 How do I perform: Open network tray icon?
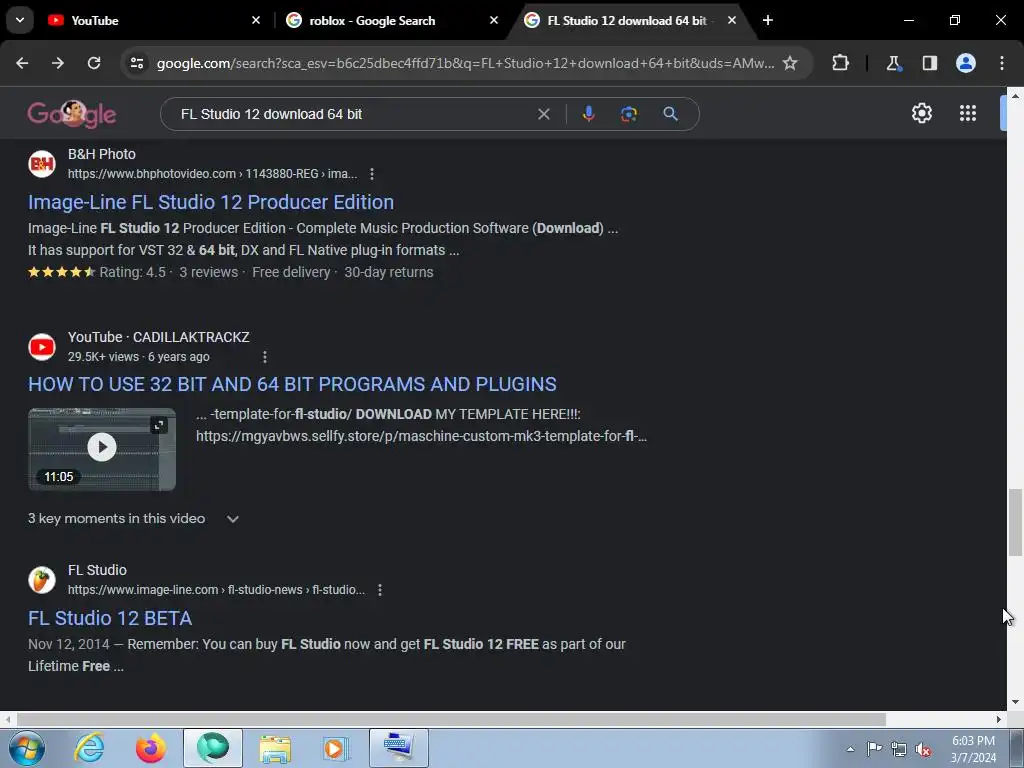click(x=899, y=749)
